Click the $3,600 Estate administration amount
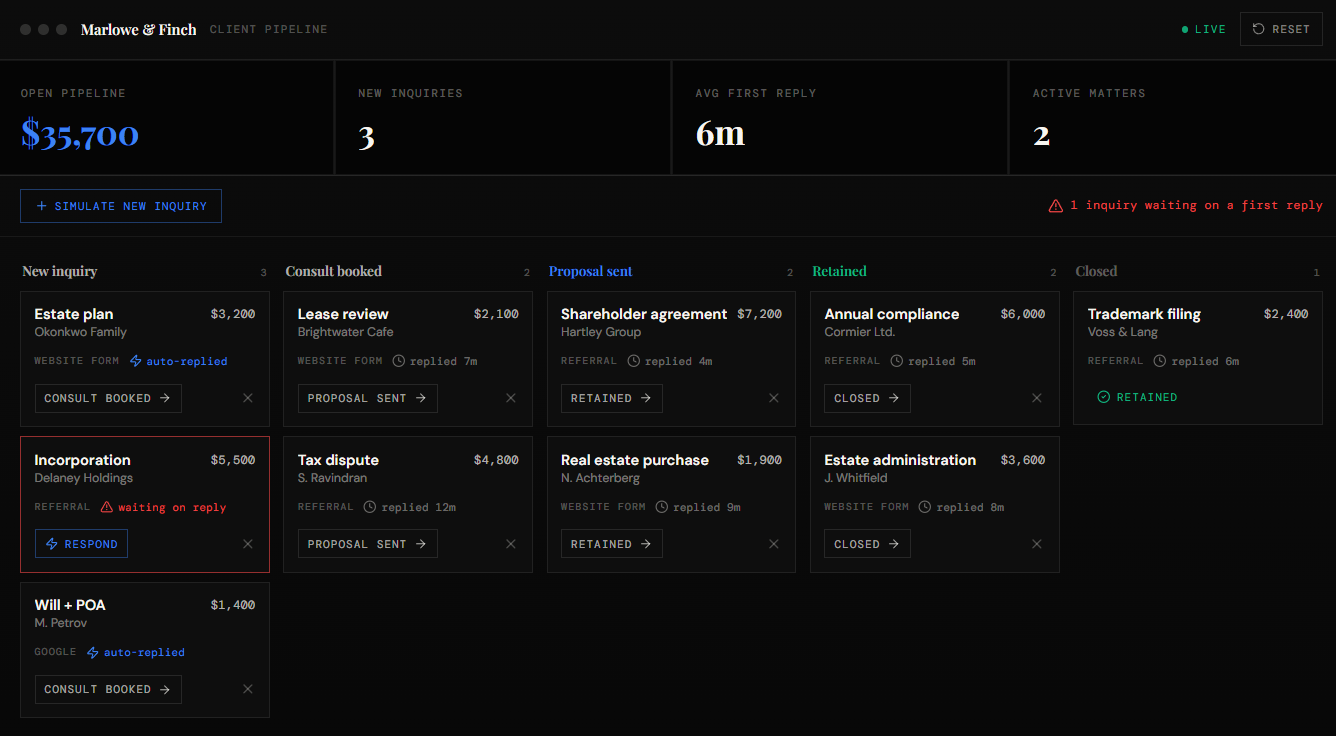 (x=1023, y=460)
